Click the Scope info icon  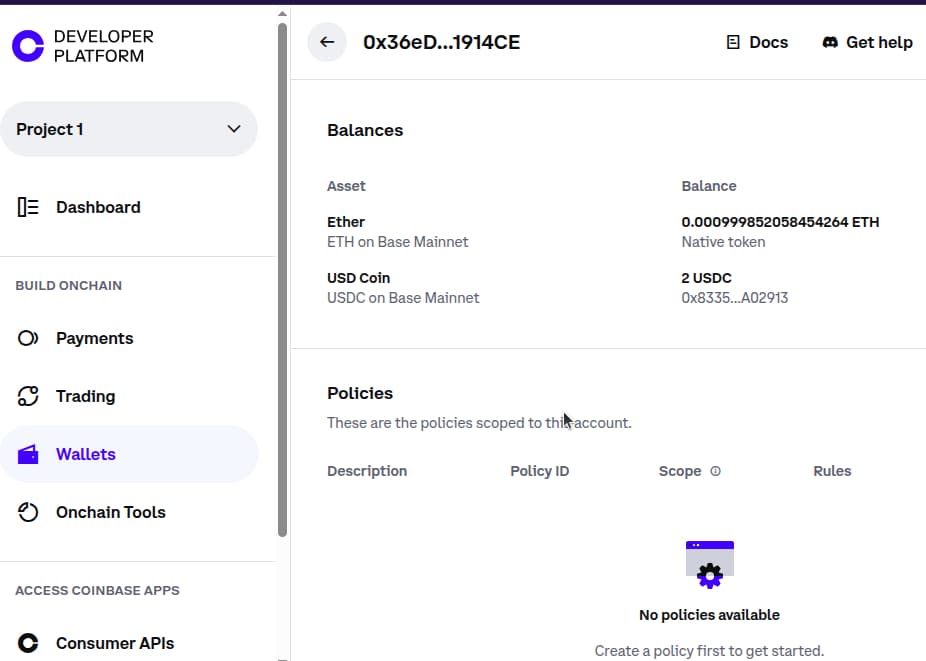[715, 471]
